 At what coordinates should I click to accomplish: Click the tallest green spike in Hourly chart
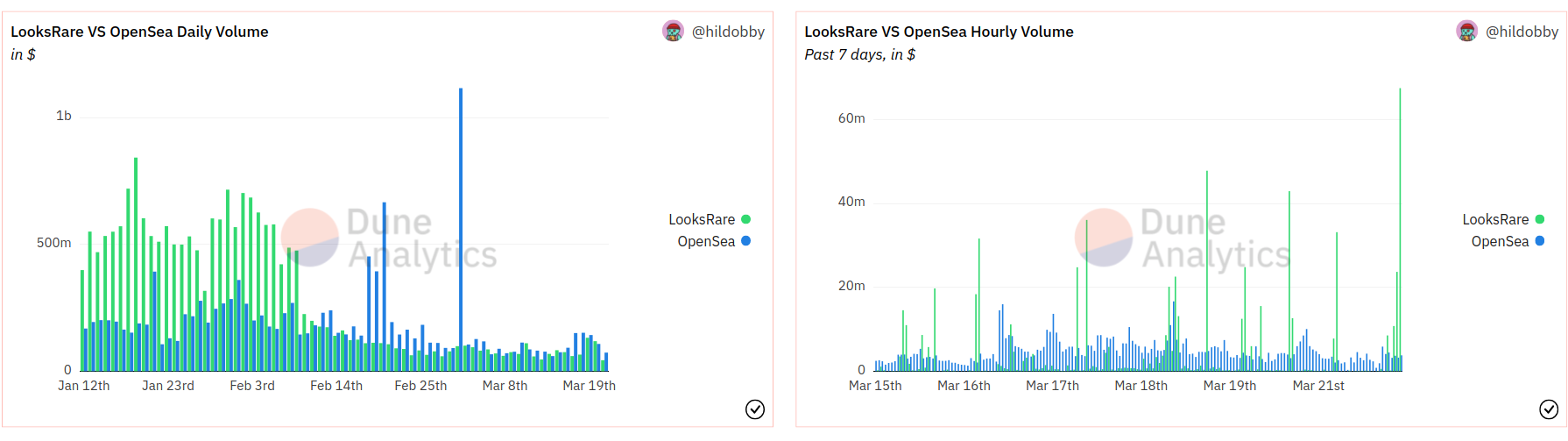click(1400, 228)
